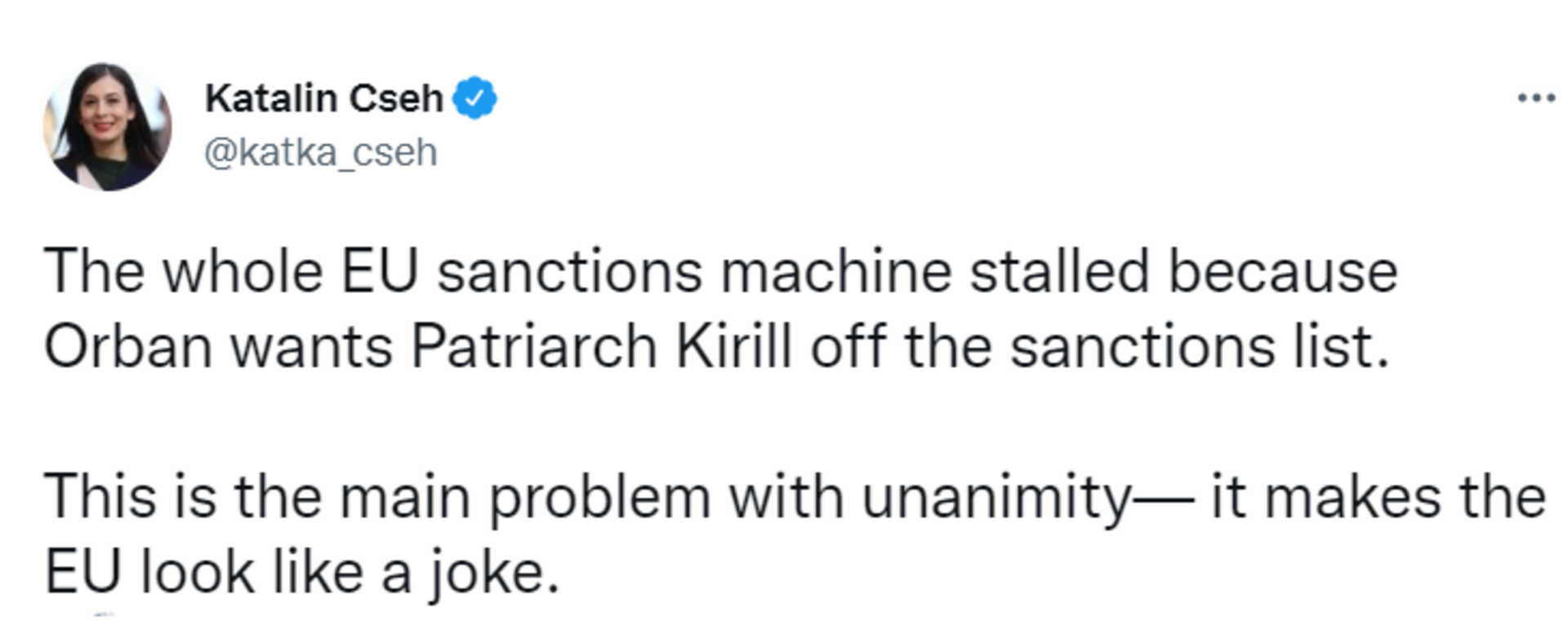Open the Katalin Cseh display name link

323,98
